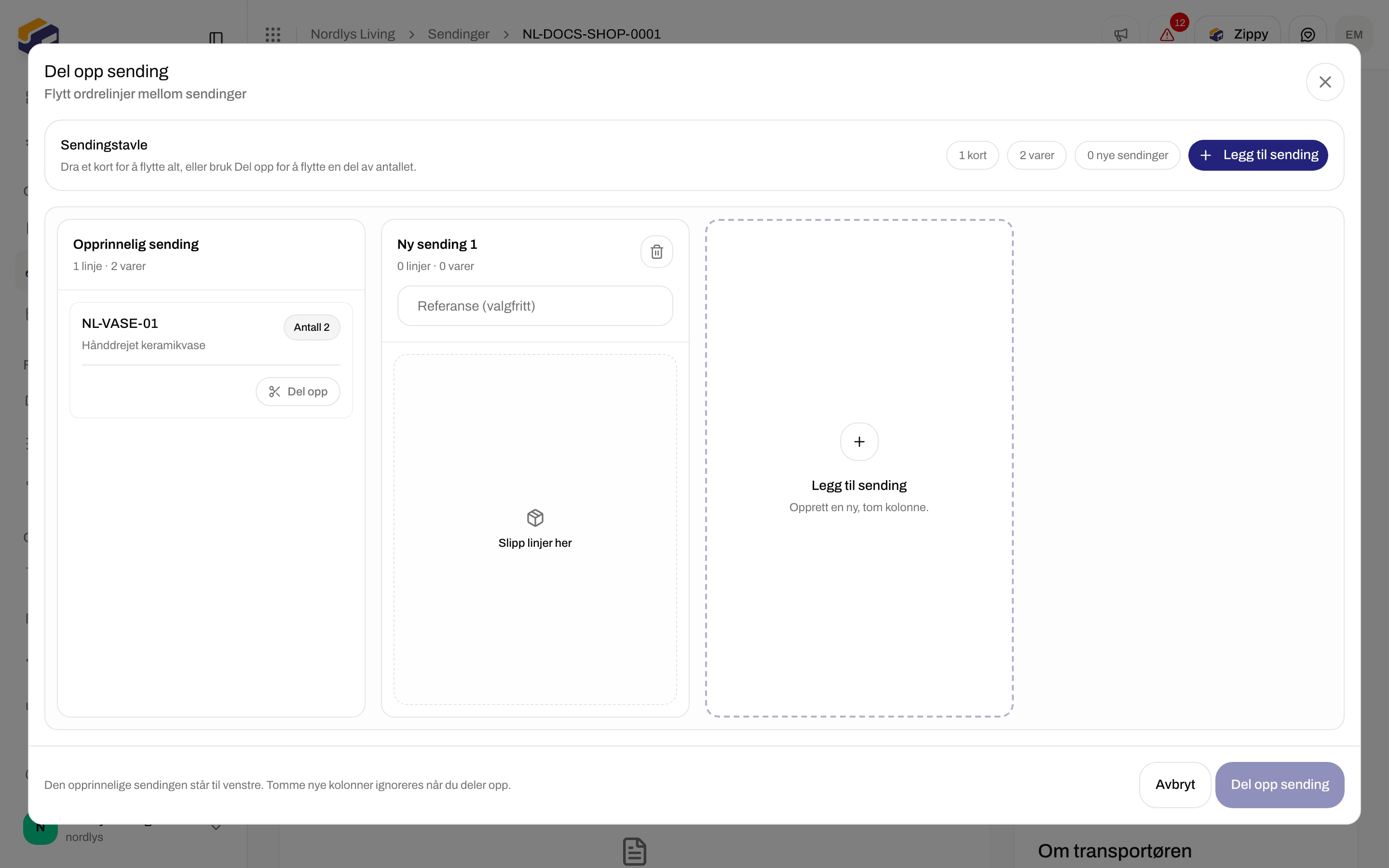1389x868 pixels.
Task: Focus the Referanse (valgfritt) field
Action: (535, 306)
